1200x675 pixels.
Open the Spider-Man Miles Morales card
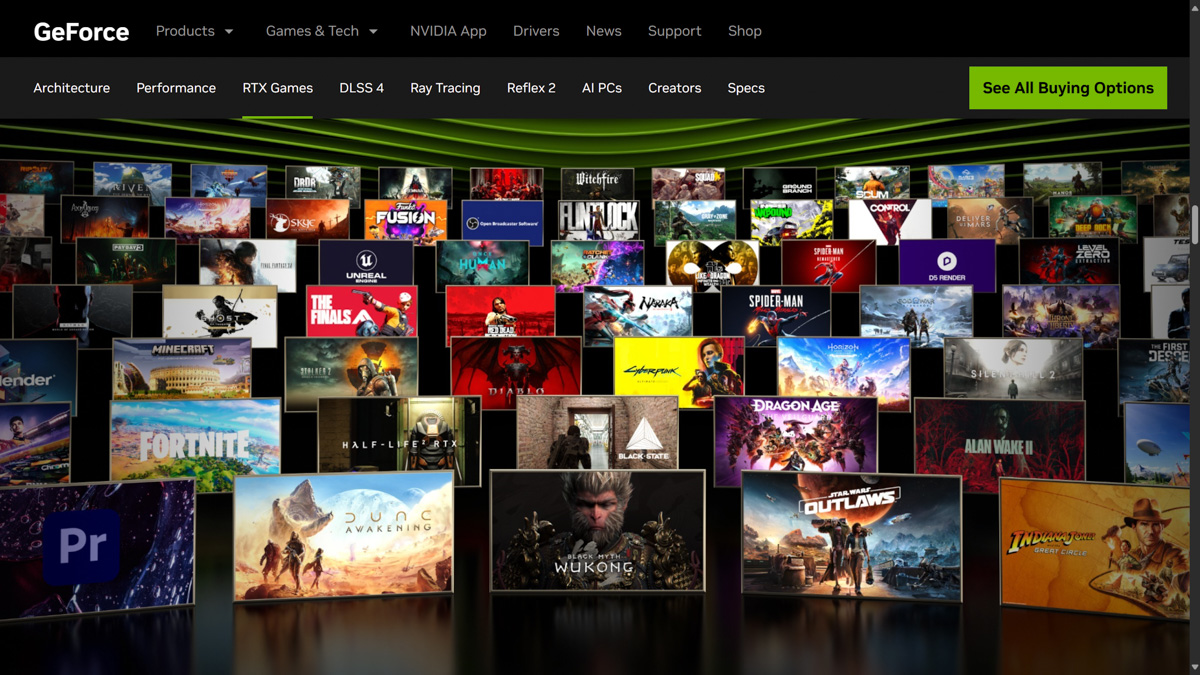775,312
